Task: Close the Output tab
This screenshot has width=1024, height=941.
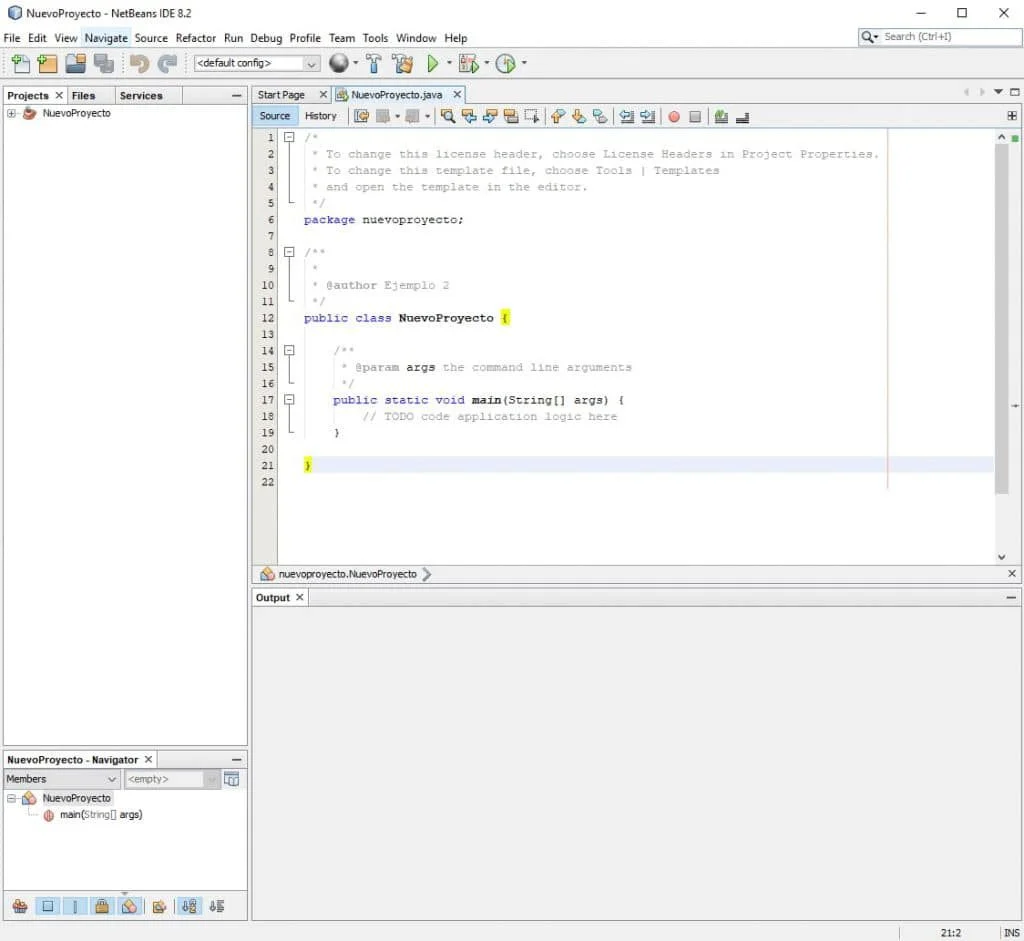Action: pos(300,597)
